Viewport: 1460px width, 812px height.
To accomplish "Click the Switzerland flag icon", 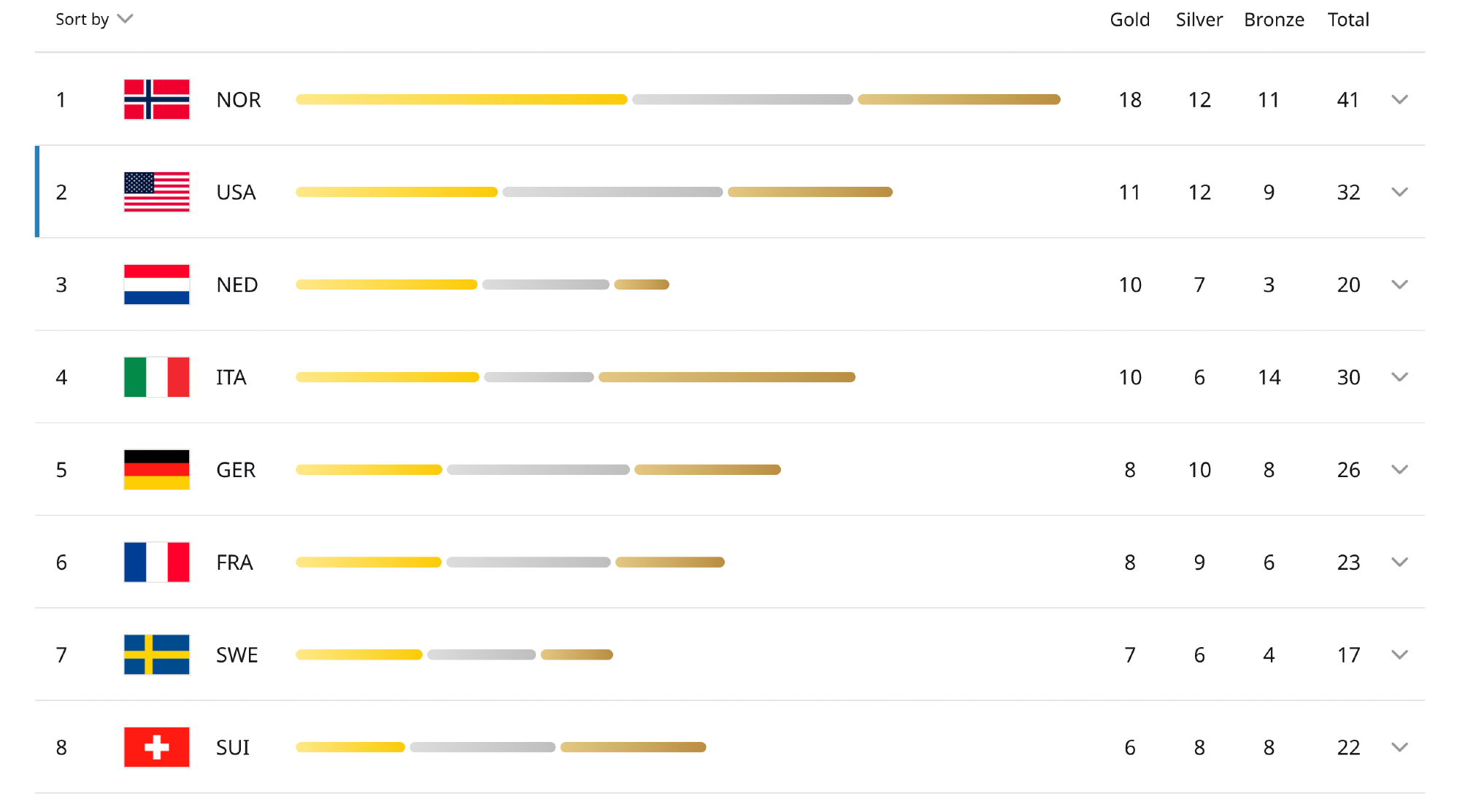I will tap(156, 747).
